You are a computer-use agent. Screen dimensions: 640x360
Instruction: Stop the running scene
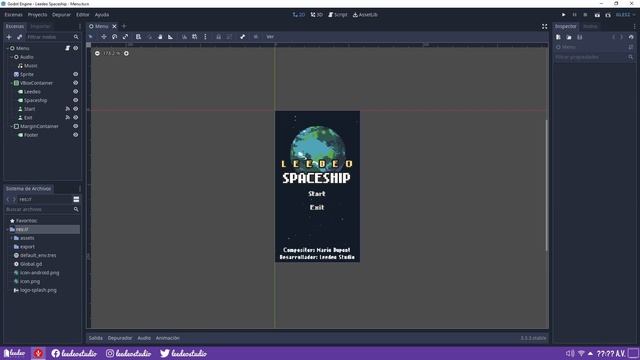pyautogui.click(x=585, y=15)
